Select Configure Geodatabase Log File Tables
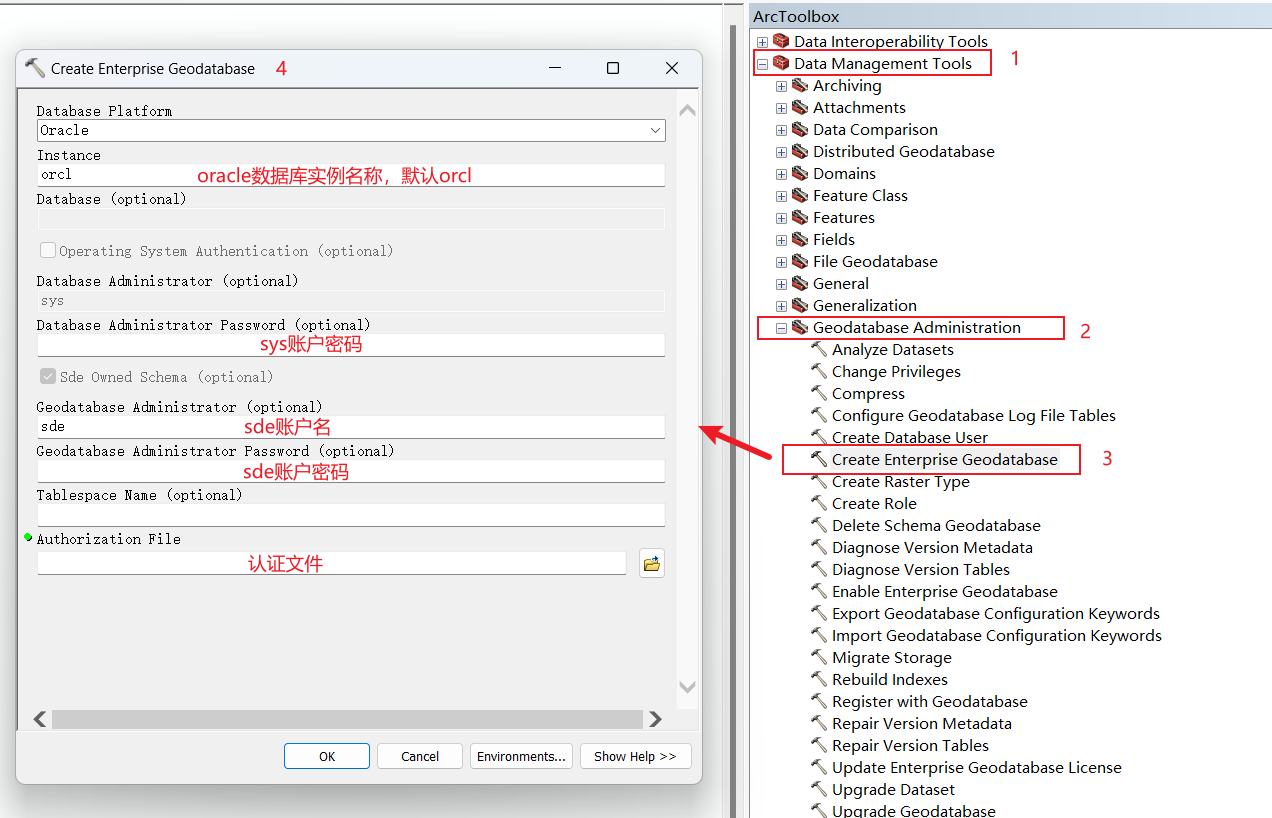The image size is (1272, 818). coord(973,415)
